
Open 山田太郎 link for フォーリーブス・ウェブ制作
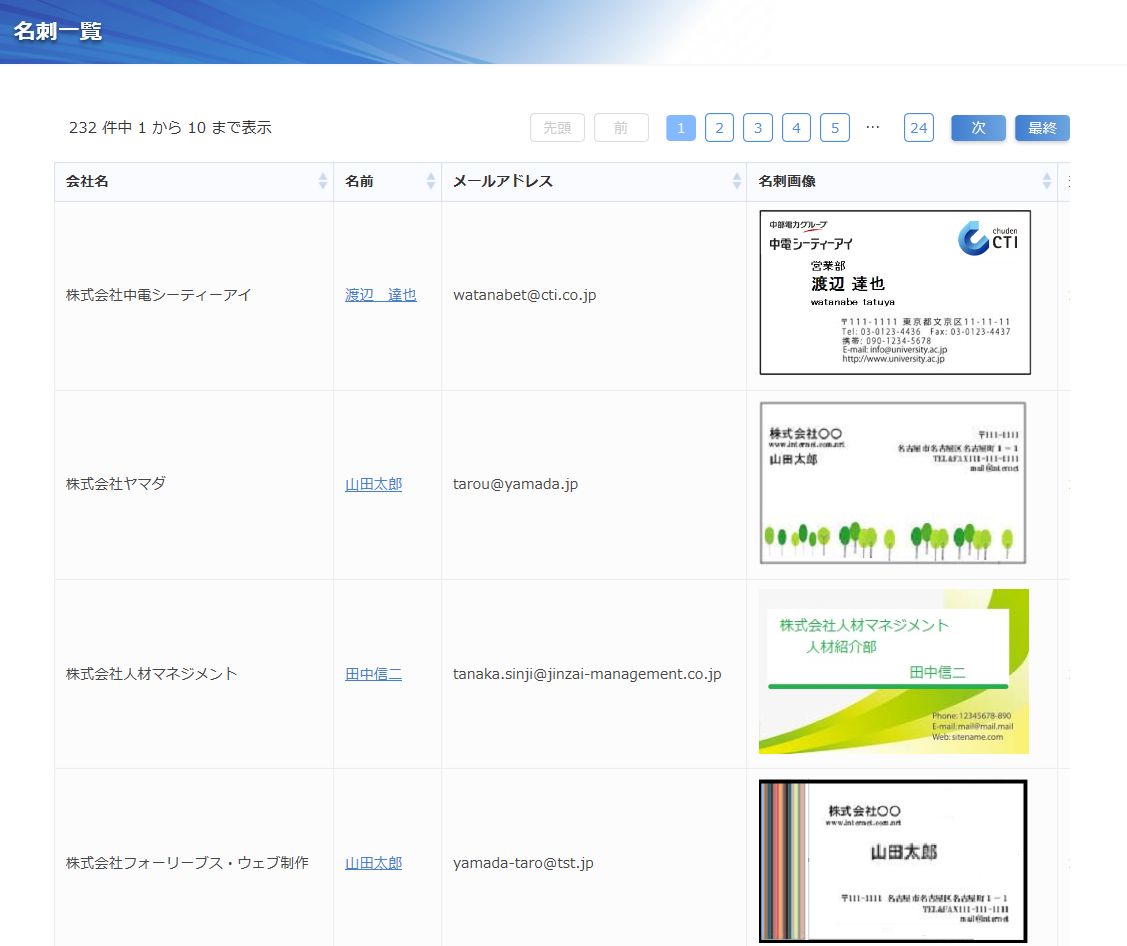373,863
